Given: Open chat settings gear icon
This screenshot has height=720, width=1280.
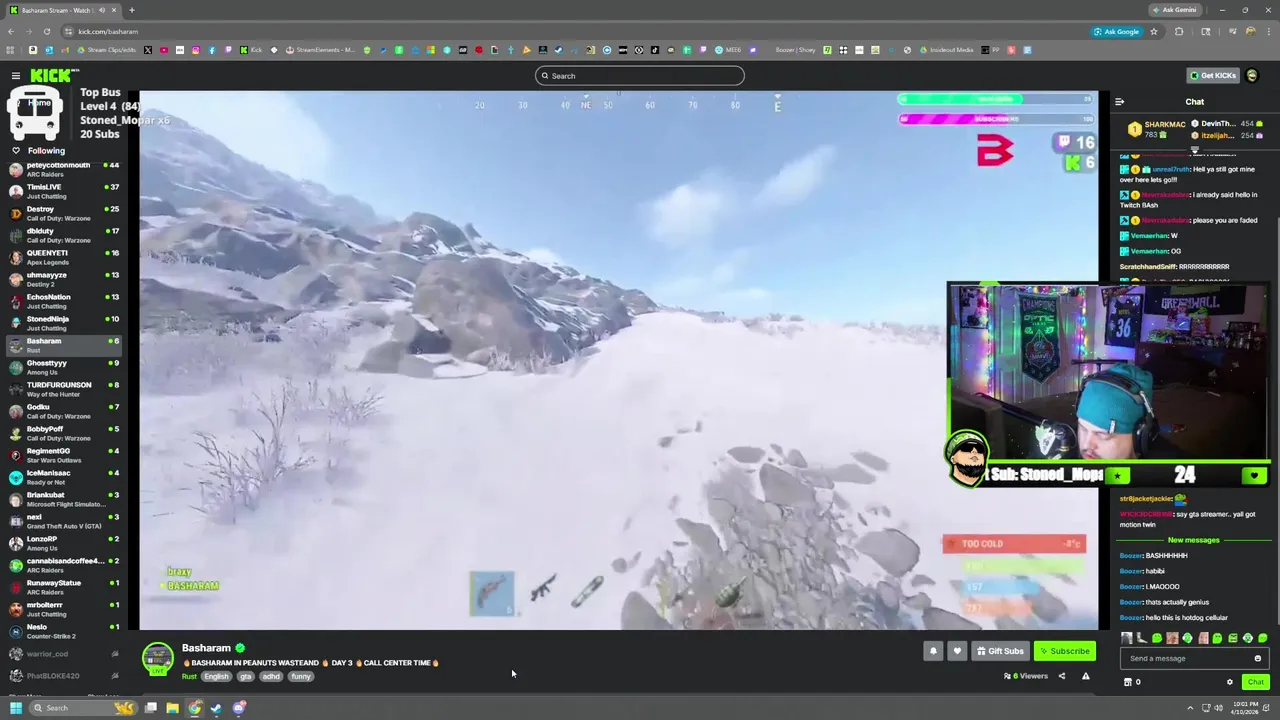Looking at the screenshot, I should click(x=1230, y=682).
